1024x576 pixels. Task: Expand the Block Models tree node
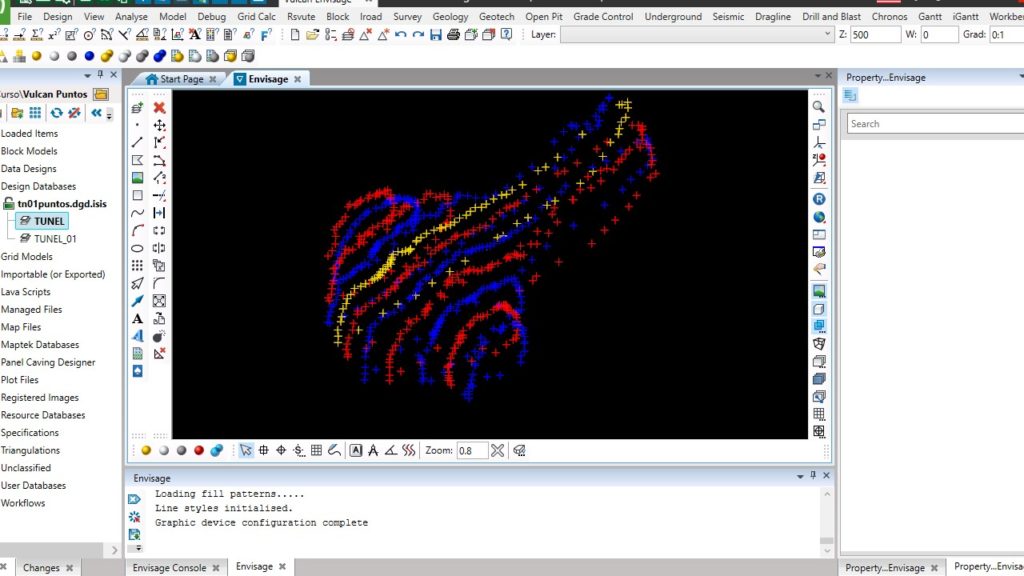29,151
